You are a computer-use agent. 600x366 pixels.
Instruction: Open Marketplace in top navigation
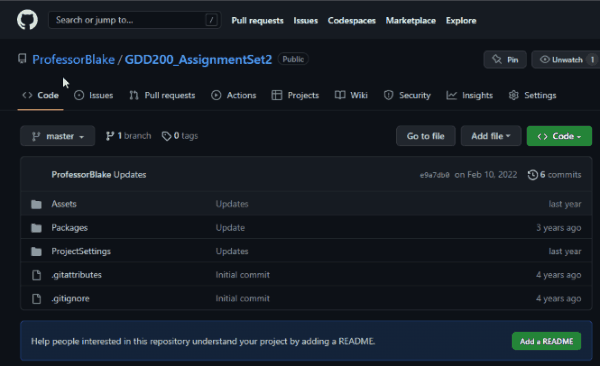410,21
